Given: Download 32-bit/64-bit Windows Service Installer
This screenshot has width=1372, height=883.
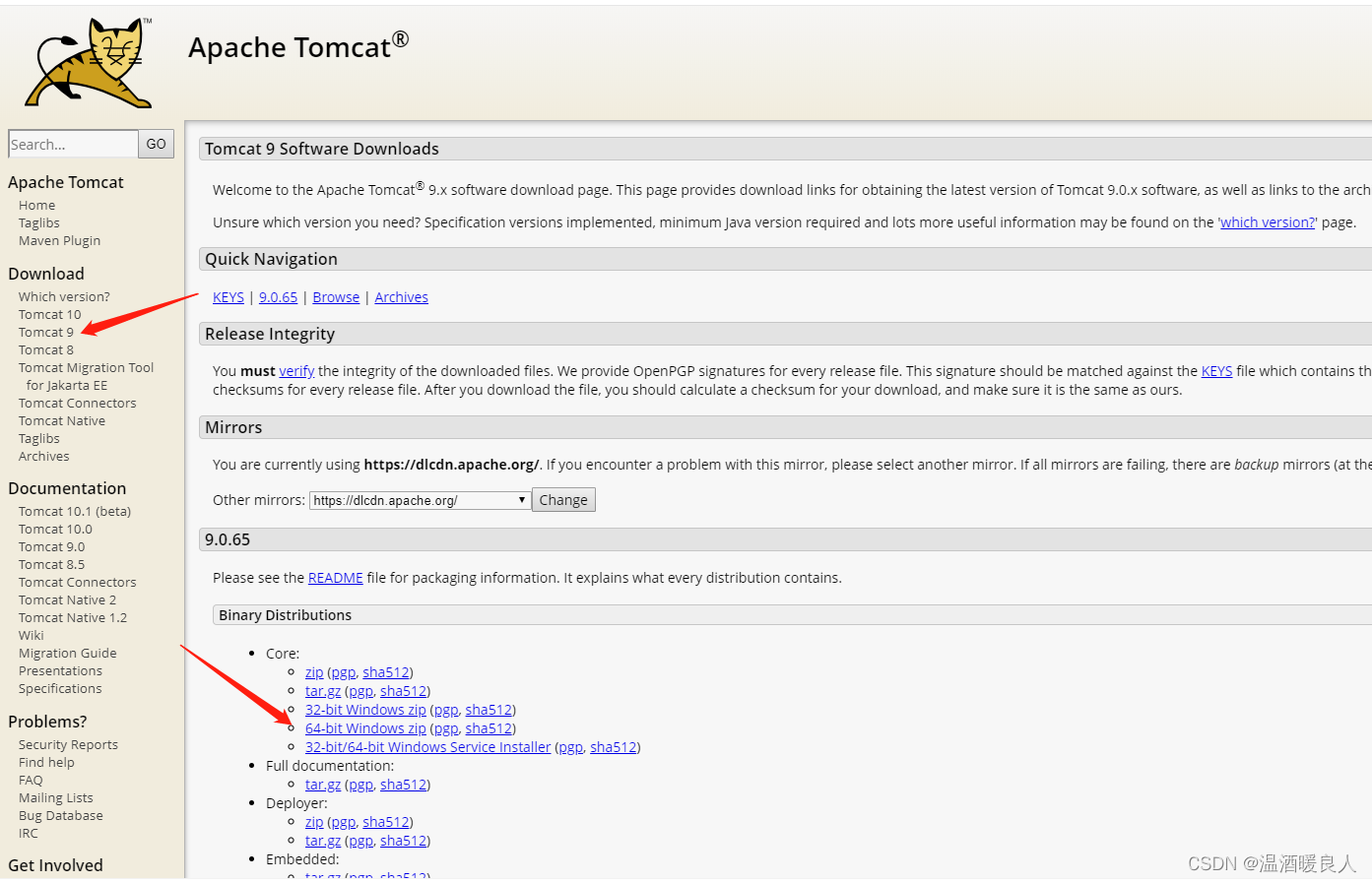Looking at the screenshot, I should 428,747.
